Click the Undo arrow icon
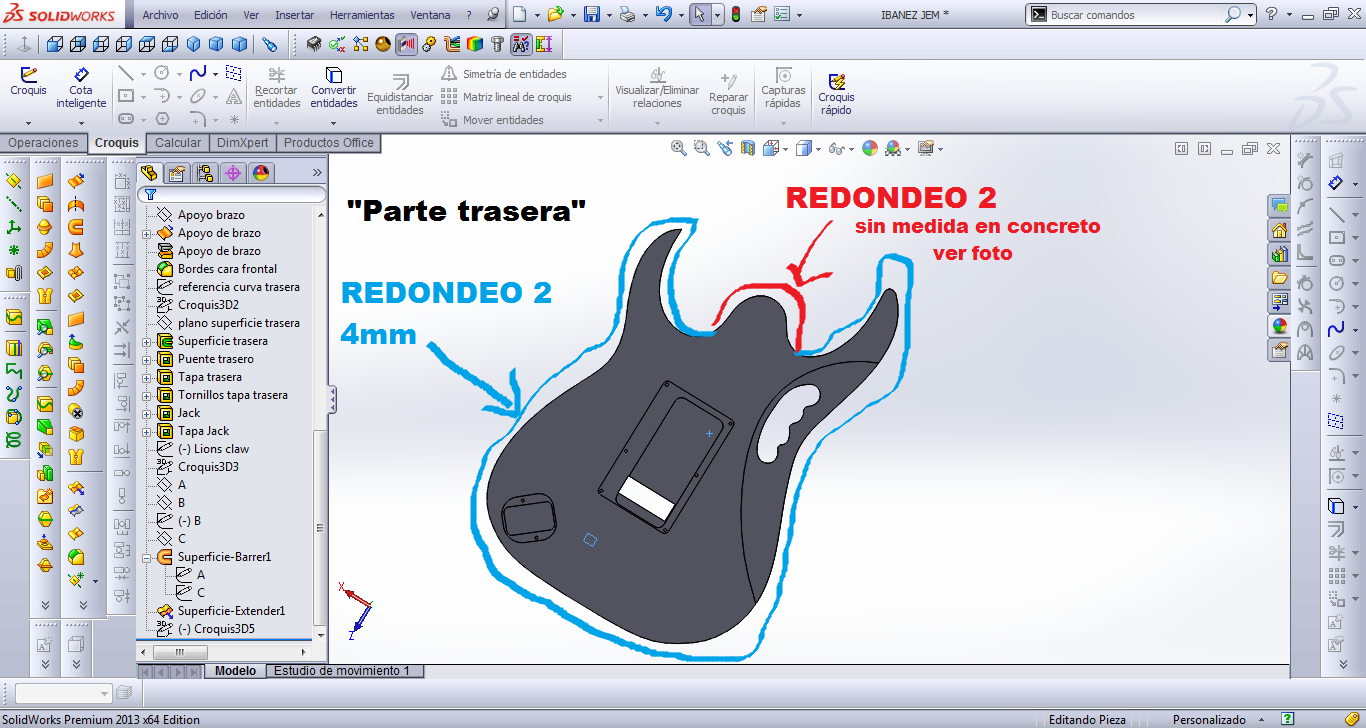Image resolution: width=1366 pixels, height=728 pixels. coord(663,14)
